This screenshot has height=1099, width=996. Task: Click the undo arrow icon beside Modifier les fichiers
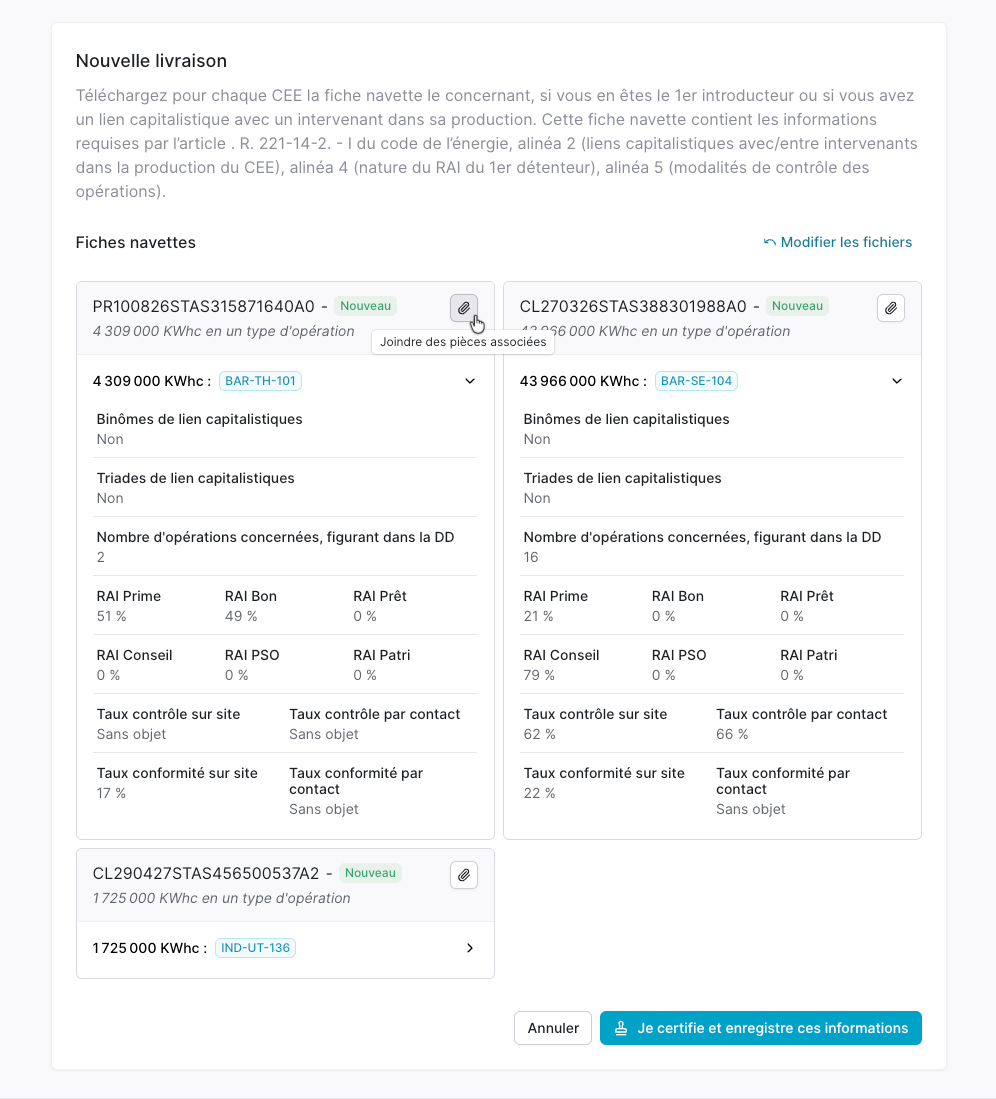(769, 243)
